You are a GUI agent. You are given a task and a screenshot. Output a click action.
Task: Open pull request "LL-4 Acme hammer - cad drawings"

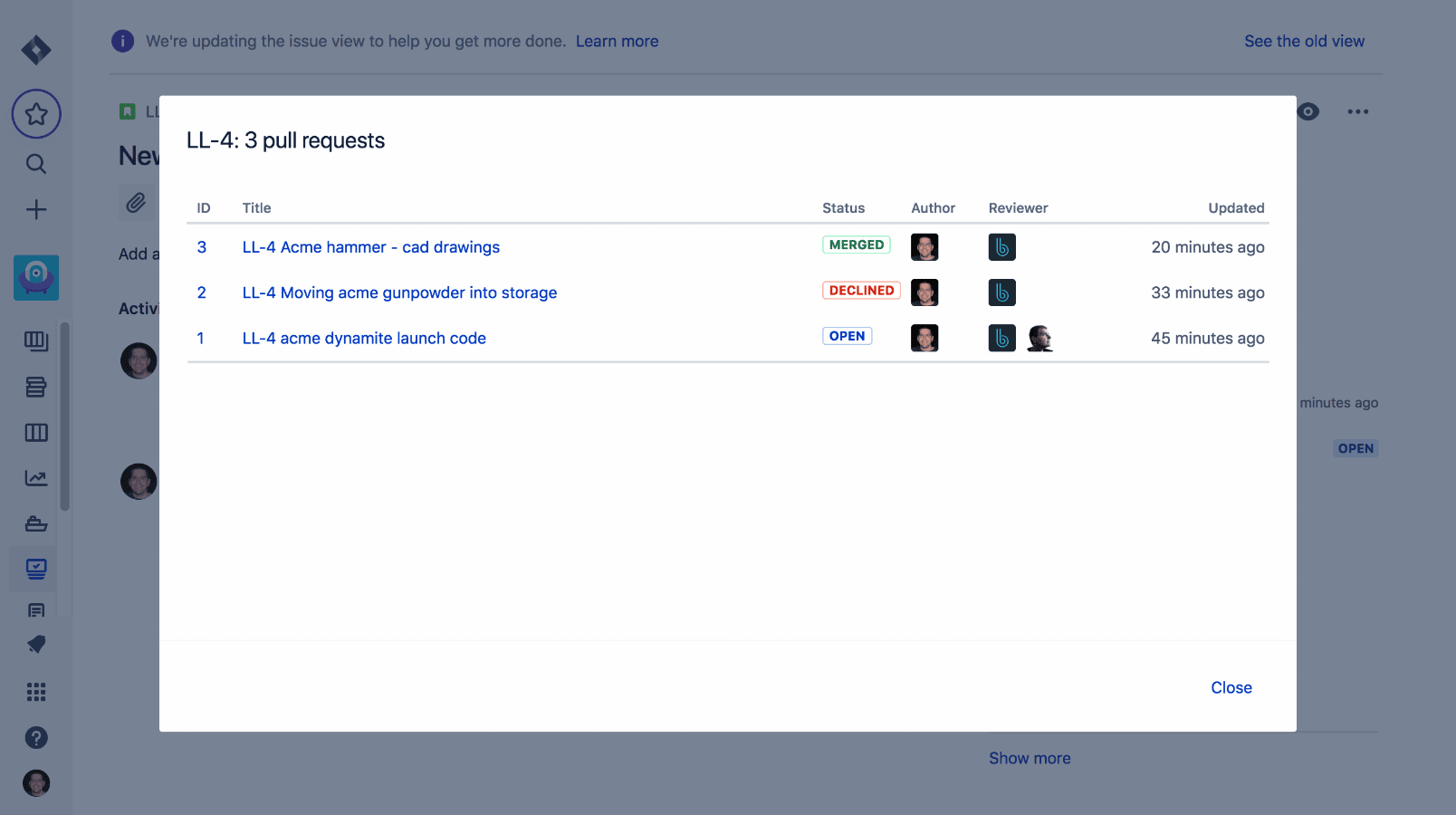[370, 247]
